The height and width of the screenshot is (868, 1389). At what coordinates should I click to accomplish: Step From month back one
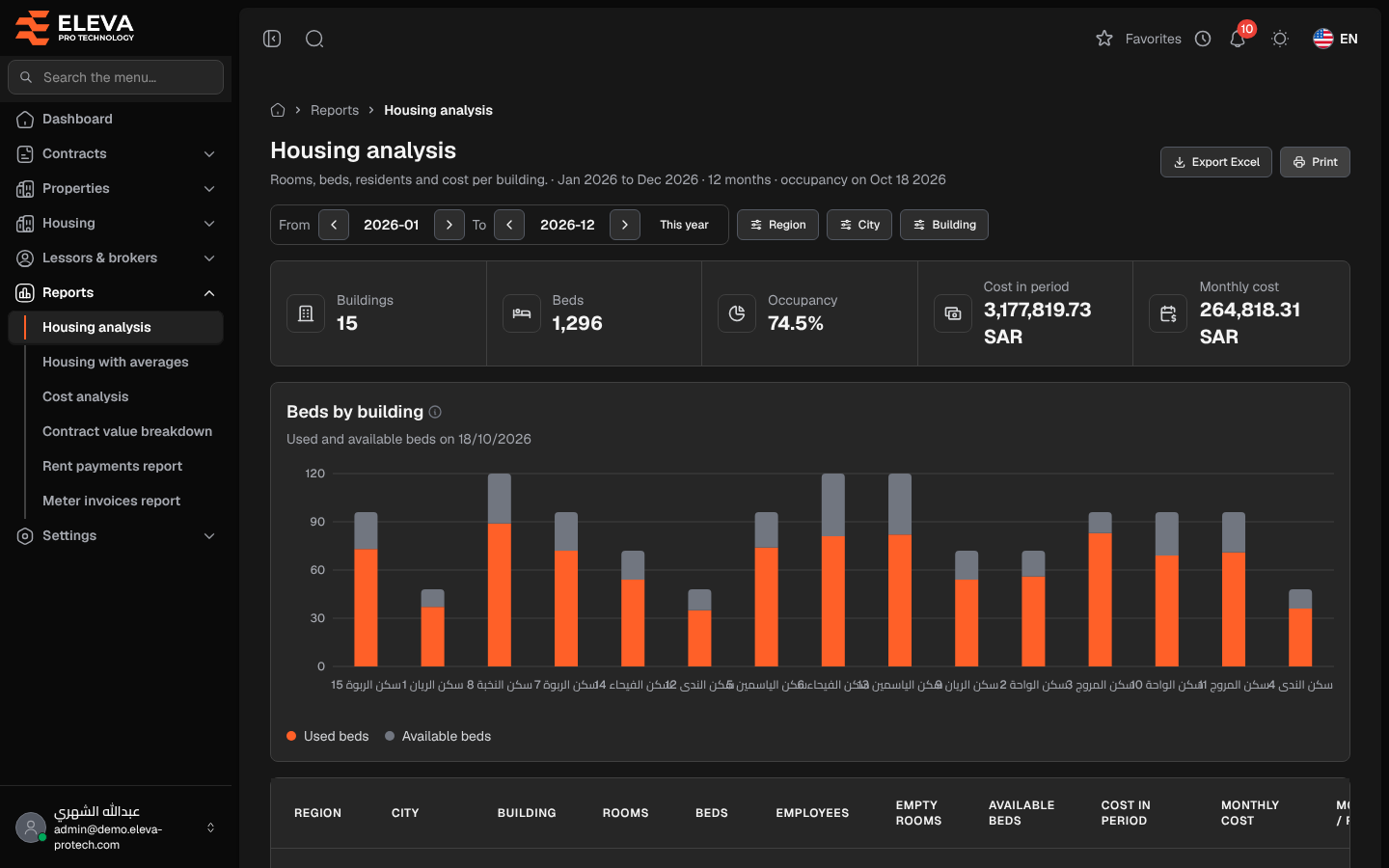point(334,225)
